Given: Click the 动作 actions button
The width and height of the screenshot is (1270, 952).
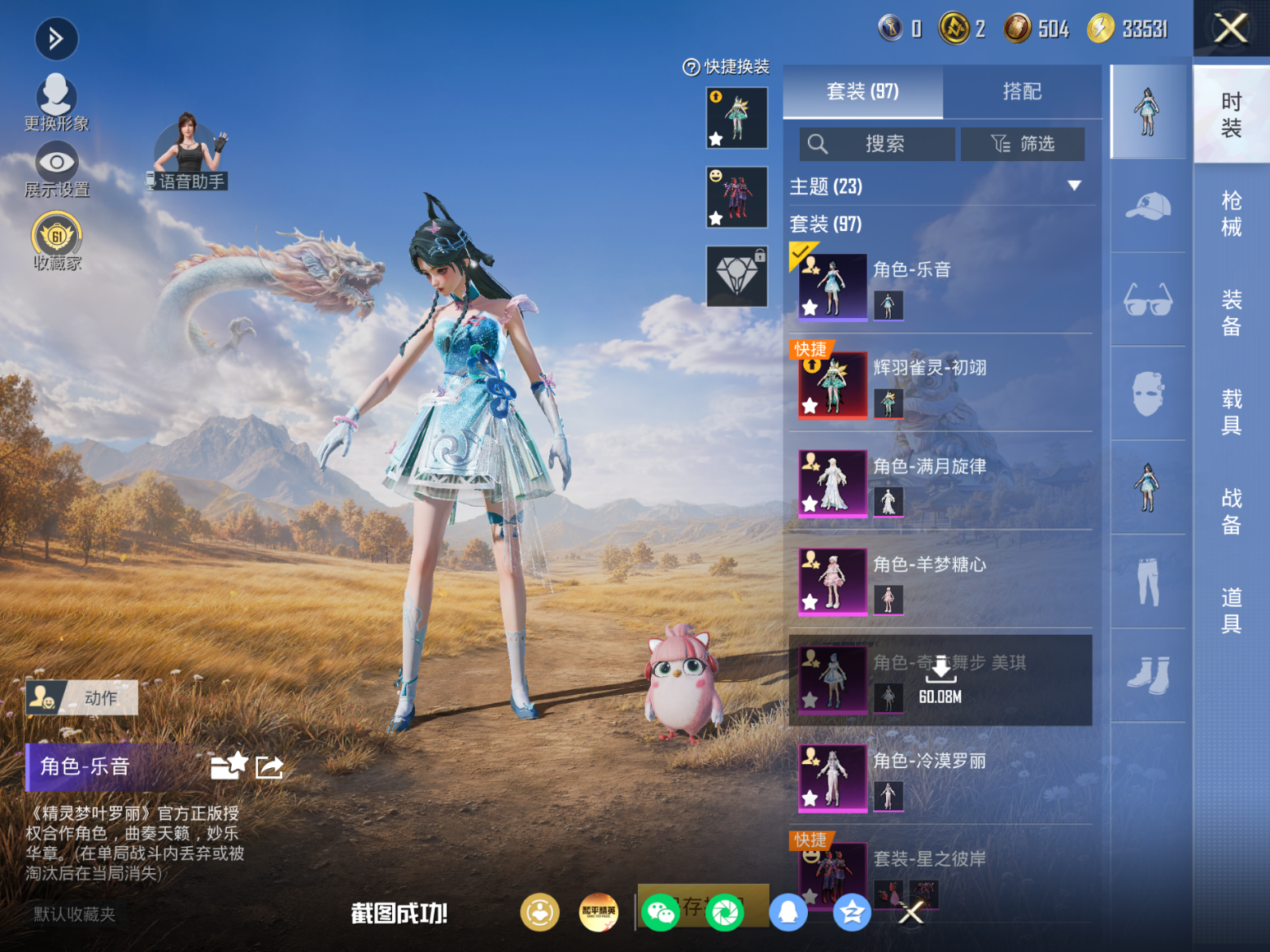Looking at the screenshot, I should 81,698.
